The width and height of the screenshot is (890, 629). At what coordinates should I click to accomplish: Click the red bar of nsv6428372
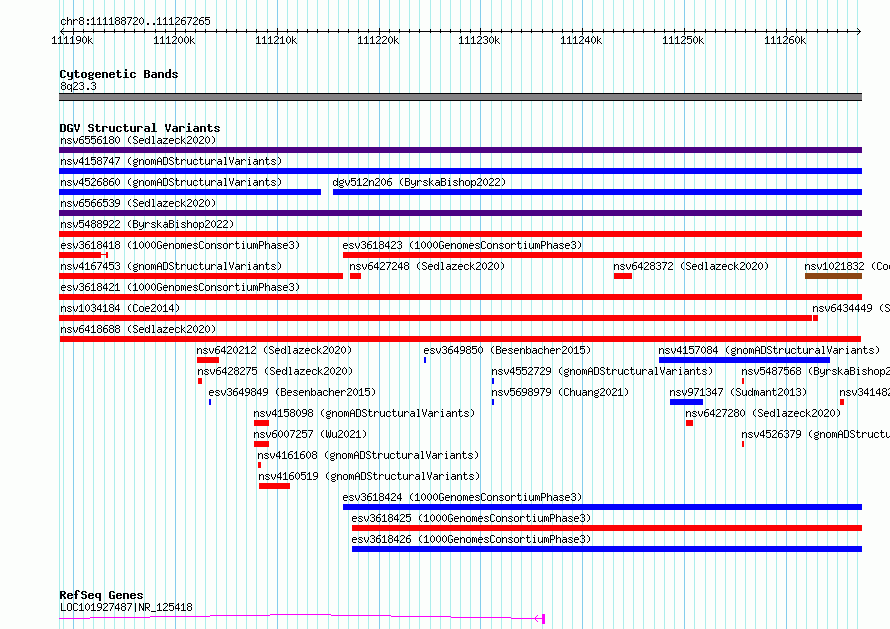[x=623, y=276]
